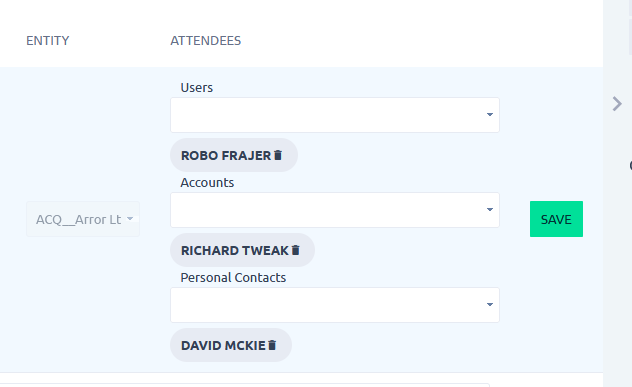Open the Personal Contacts dropdown arrow
This screenshot has height=387, width=632.
click(490, 305)
